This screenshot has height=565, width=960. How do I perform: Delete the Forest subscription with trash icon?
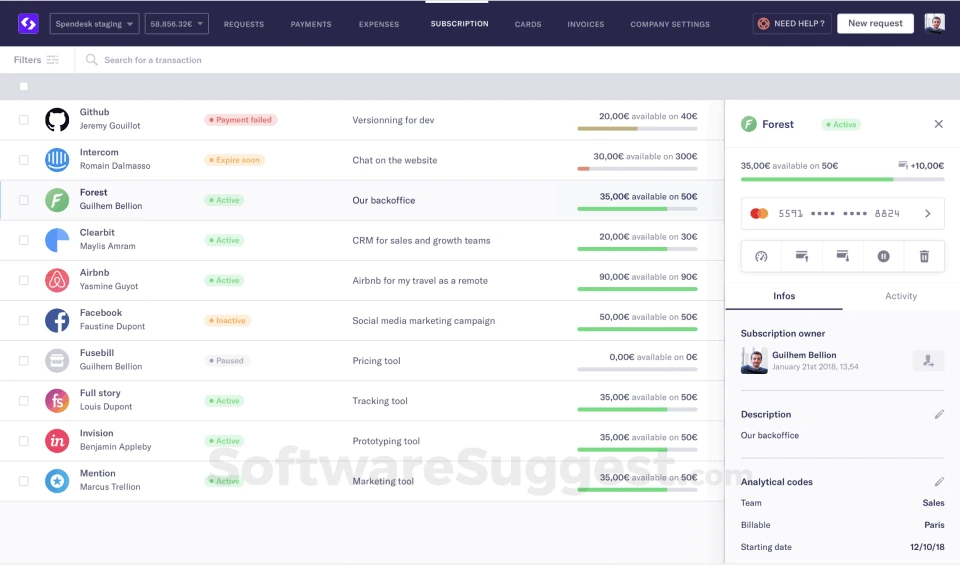924,256
